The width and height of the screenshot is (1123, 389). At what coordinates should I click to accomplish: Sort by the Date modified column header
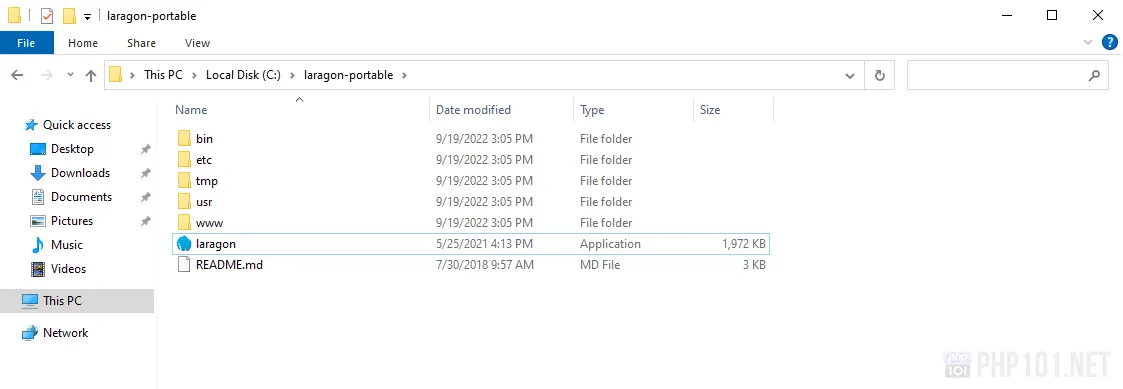pyautogui.click(x=473, y=110)
